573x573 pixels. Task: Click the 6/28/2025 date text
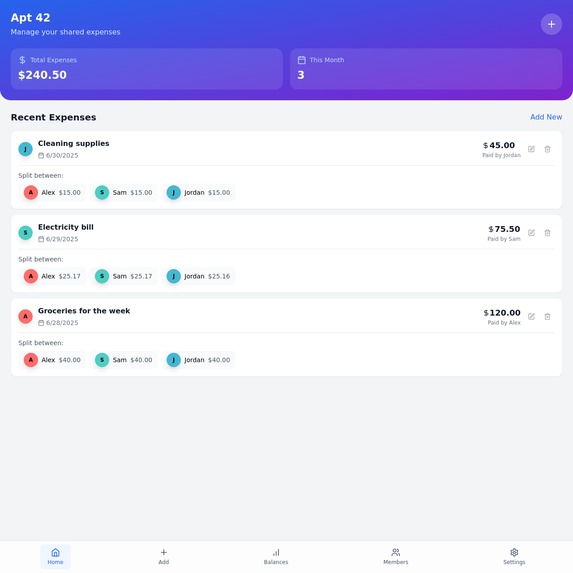pos(62,323)
